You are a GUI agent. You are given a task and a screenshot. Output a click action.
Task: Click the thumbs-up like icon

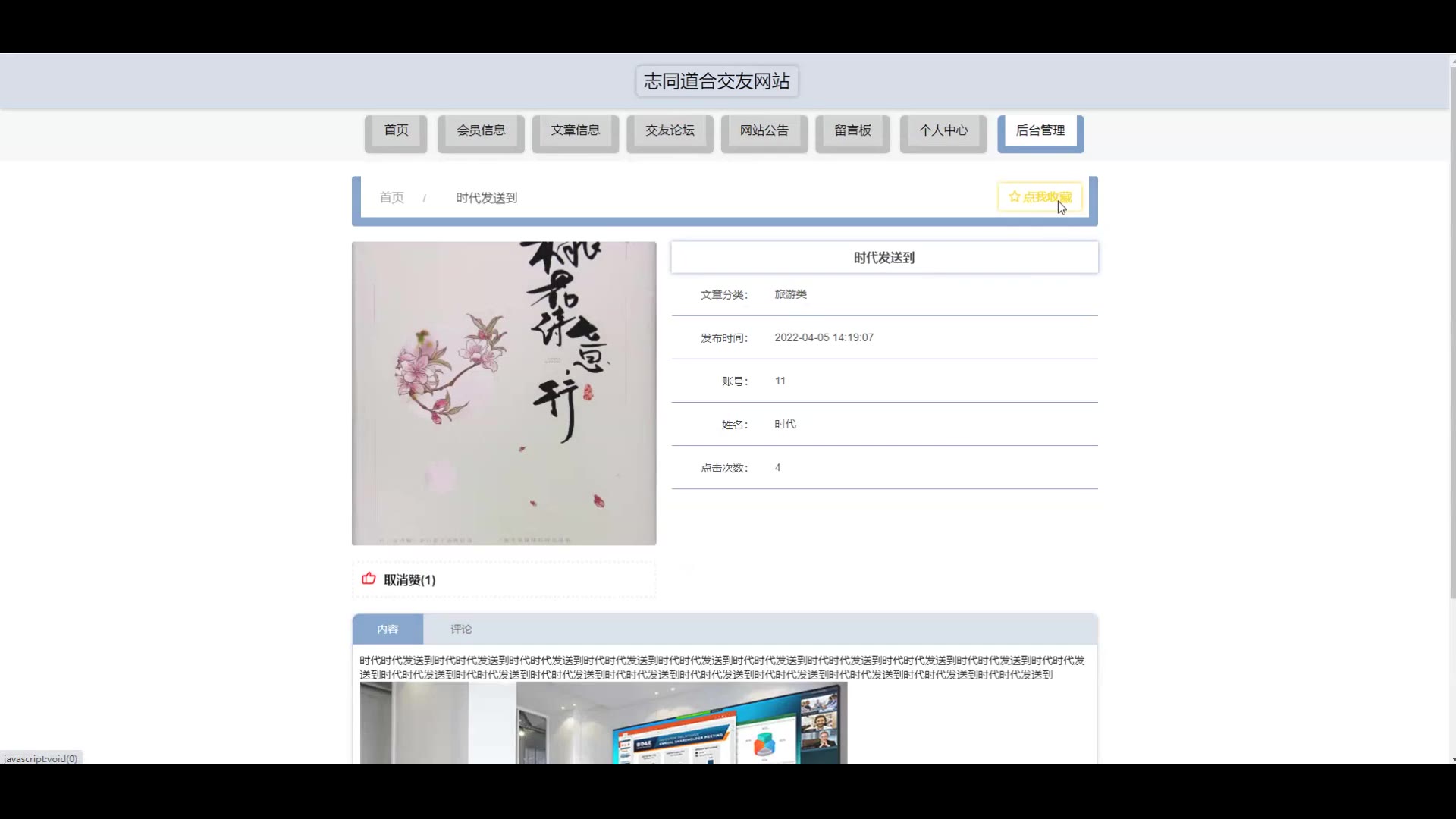[x=369, y=579]
